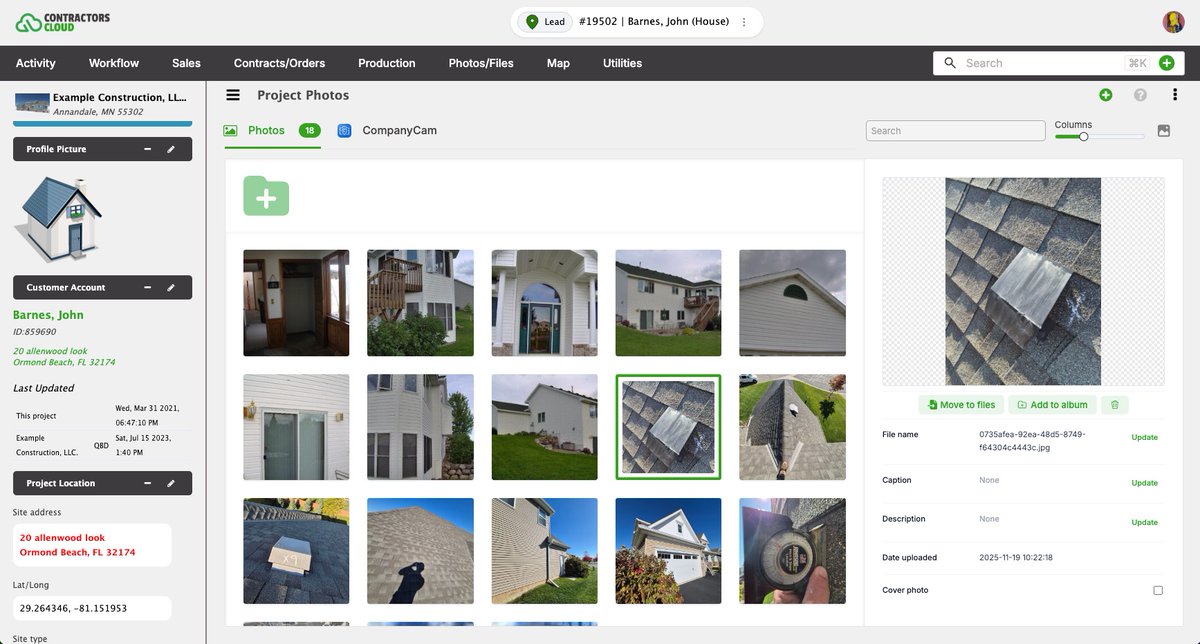1200x644 pixels.
Task: Select the arched front entry door thumbnail
Action: (544, 303)
